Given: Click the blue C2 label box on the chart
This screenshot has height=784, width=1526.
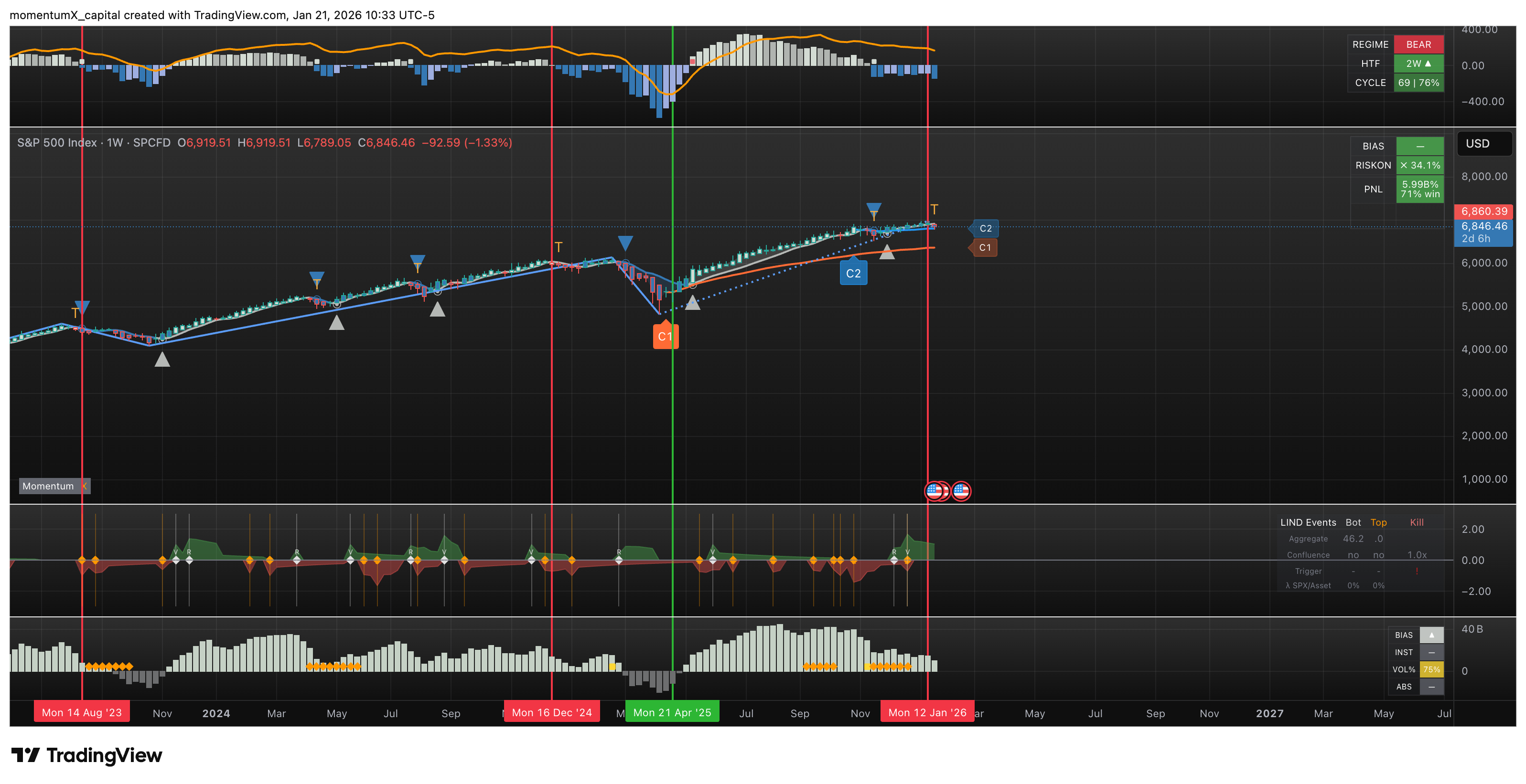Looking at the screenshot, I should [x=853, y=274].
